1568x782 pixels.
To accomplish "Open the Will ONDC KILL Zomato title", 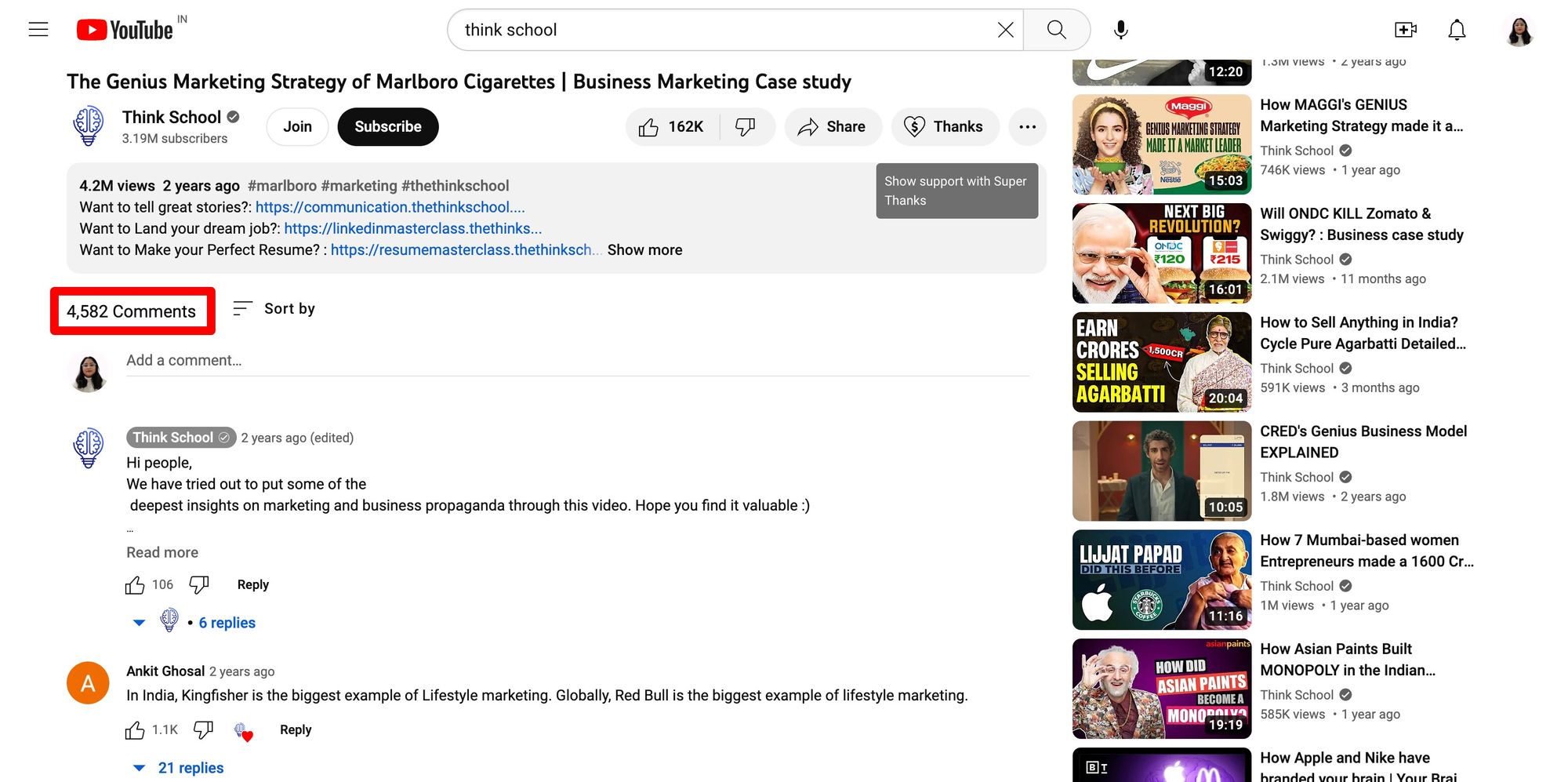I will click(x=1362, y=224).
